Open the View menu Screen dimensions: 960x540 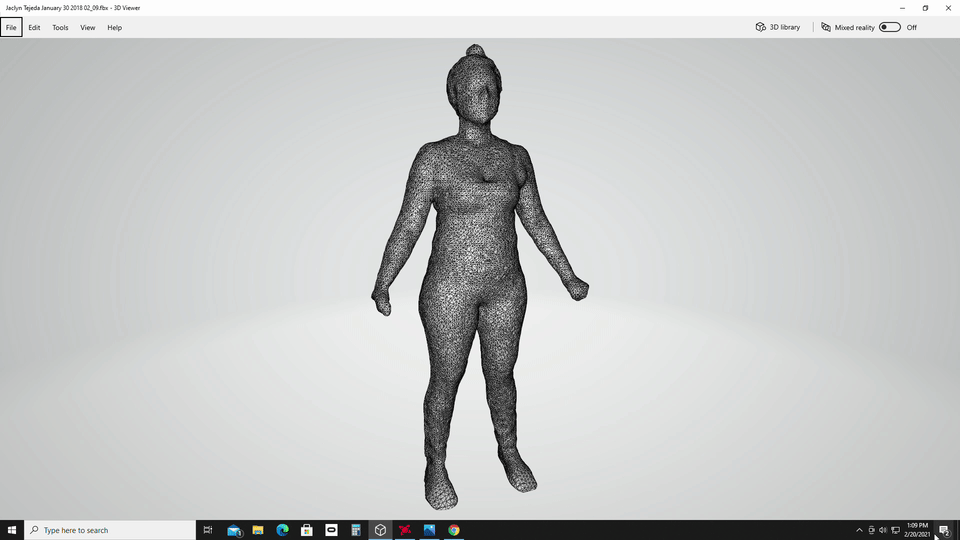pyautogui.click(x=88, y=28)
